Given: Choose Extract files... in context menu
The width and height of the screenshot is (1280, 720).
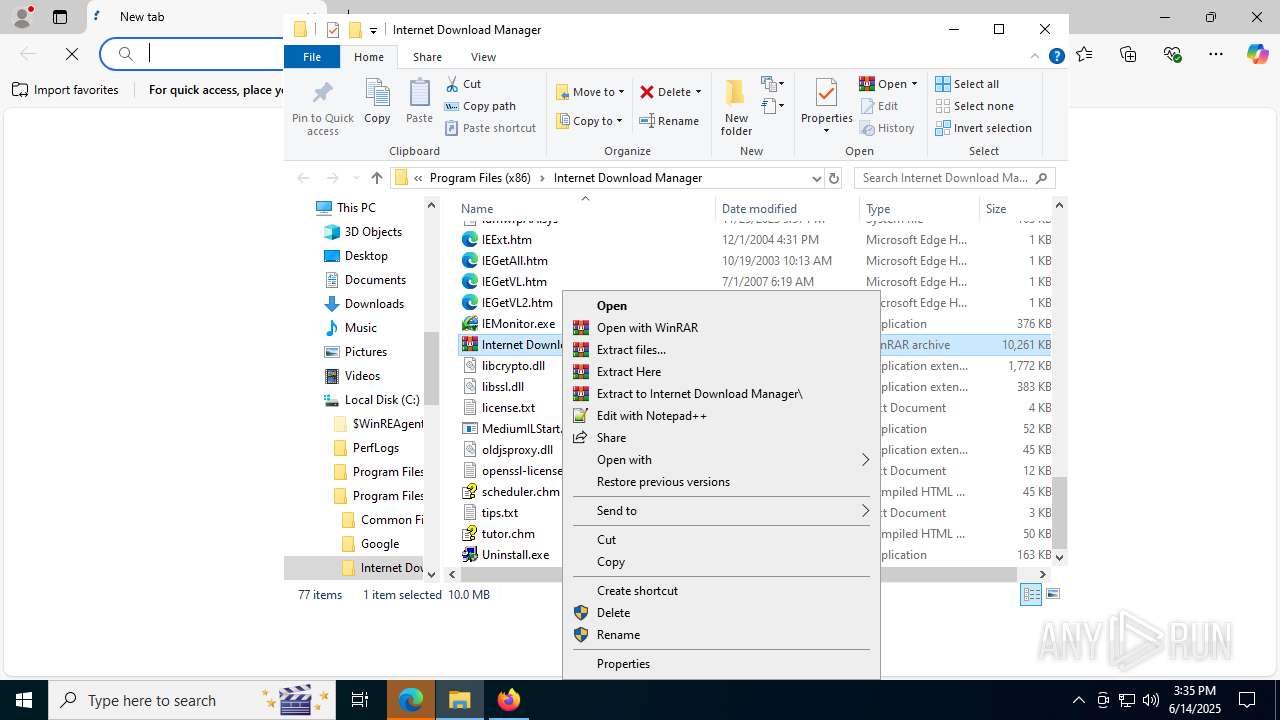Looking at the screenshot, I should tap(721, 350).
